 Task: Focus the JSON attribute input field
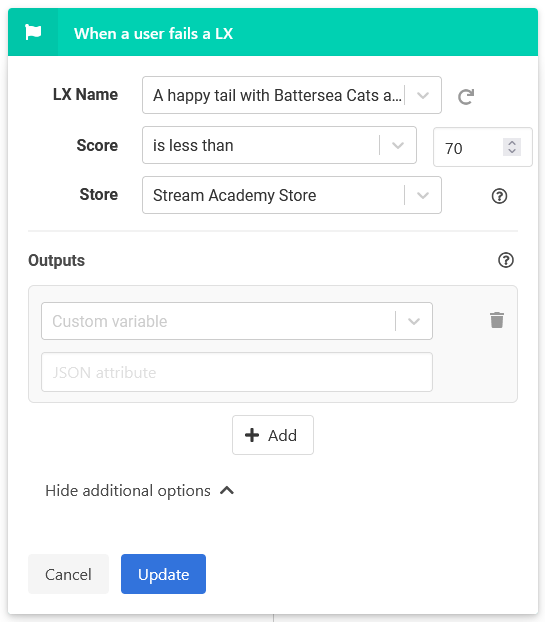pyautogui.click(x=237, y=372)
